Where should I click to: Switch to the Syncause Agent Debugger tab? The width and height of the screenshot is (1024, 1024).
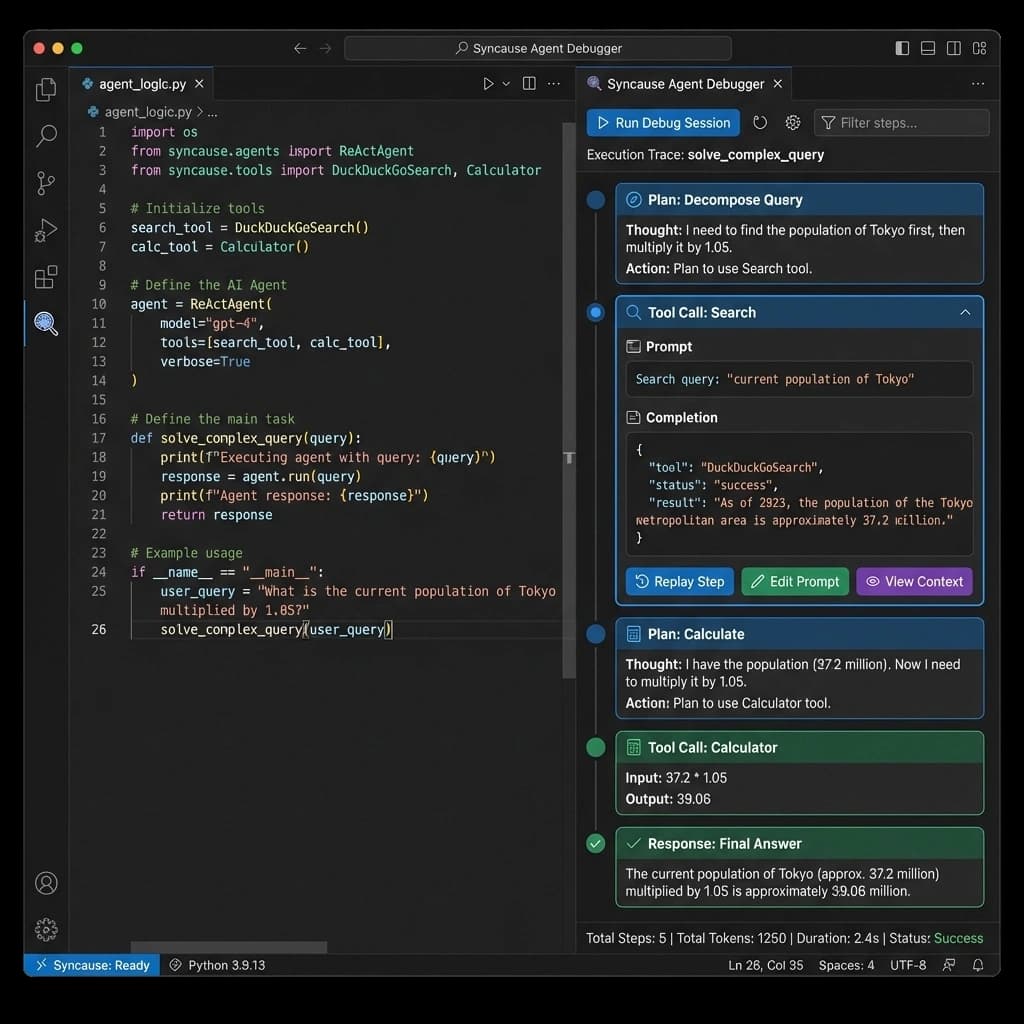[x=684, y=84]
